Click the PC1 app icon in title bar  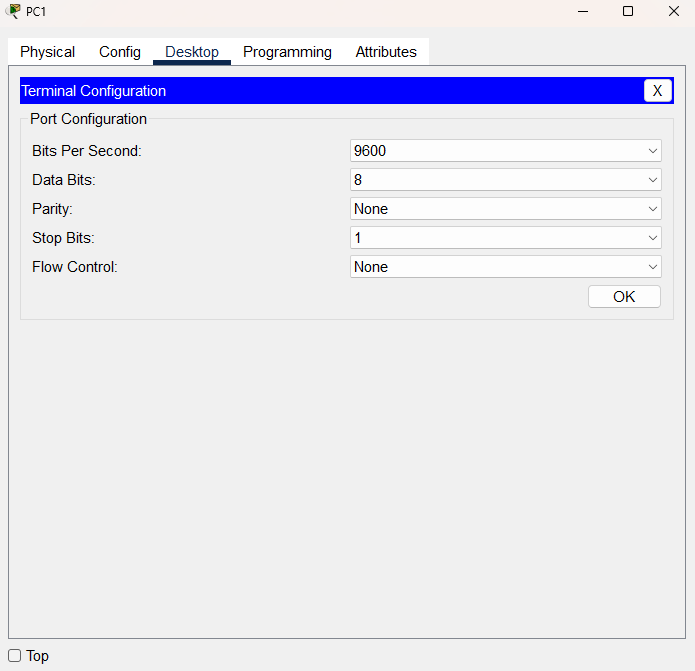pos(15,11)
